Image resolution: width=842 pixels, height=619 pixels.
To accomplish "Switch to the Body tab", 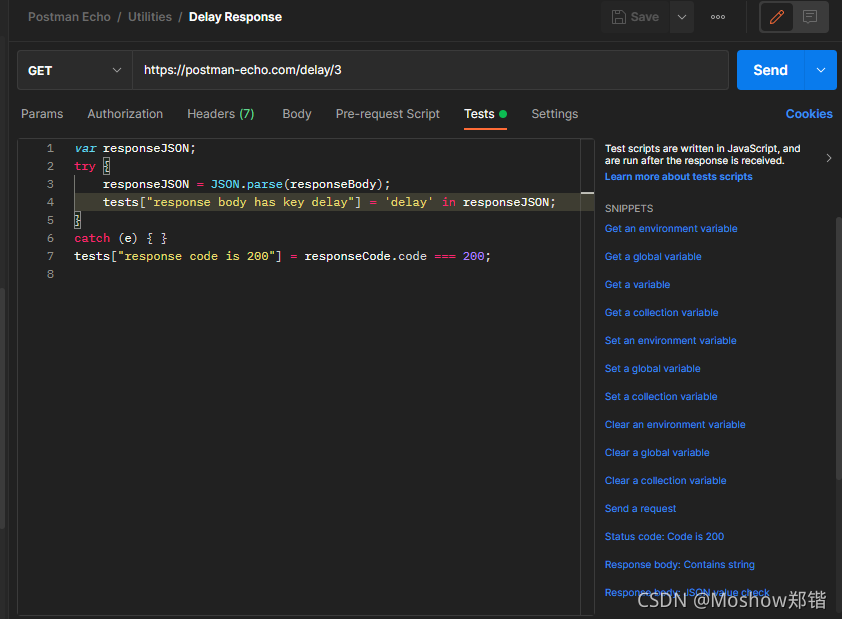I will click(x=297, y=114).
